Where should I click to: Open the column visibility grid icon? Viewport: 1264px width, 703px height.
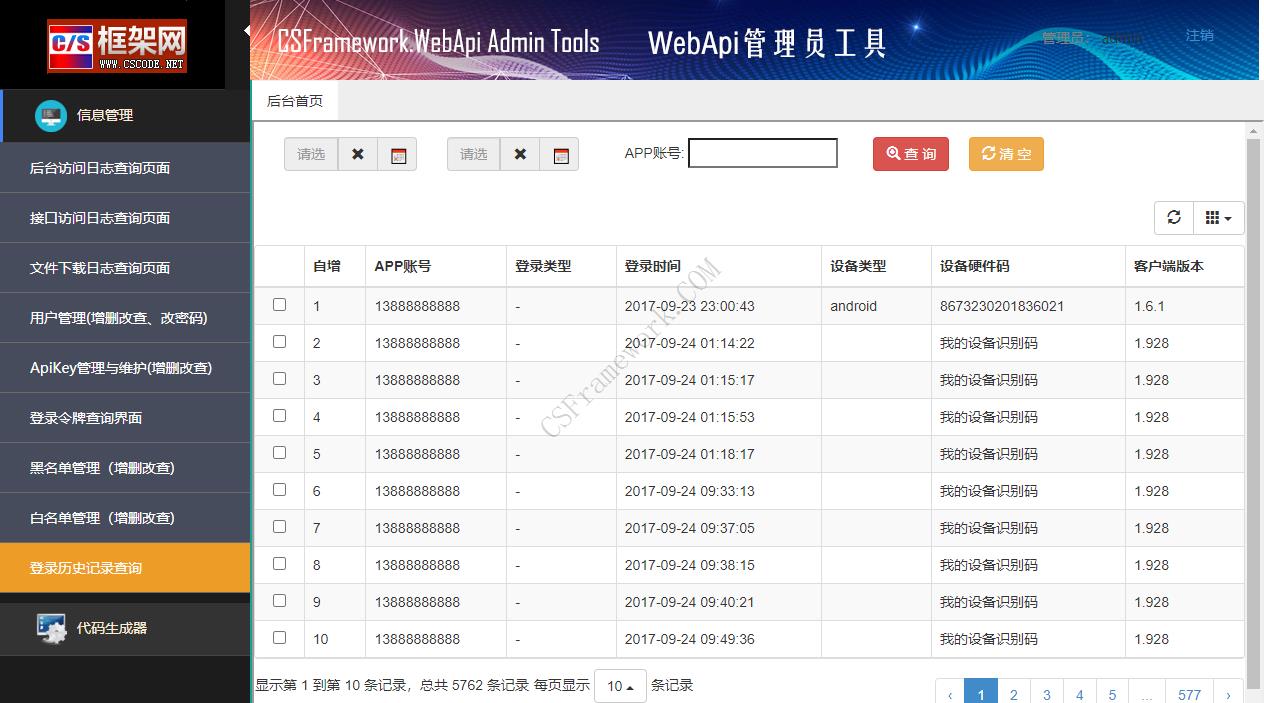point(1213,217)
